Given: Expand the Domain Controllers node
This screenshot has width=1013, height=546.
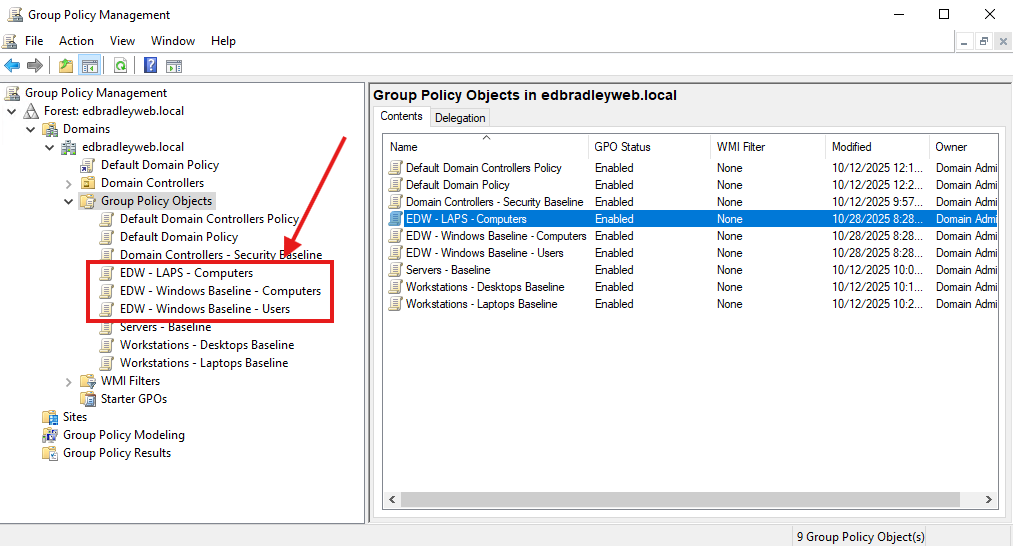Looking at the screenshot, I should tap(68, 184).
